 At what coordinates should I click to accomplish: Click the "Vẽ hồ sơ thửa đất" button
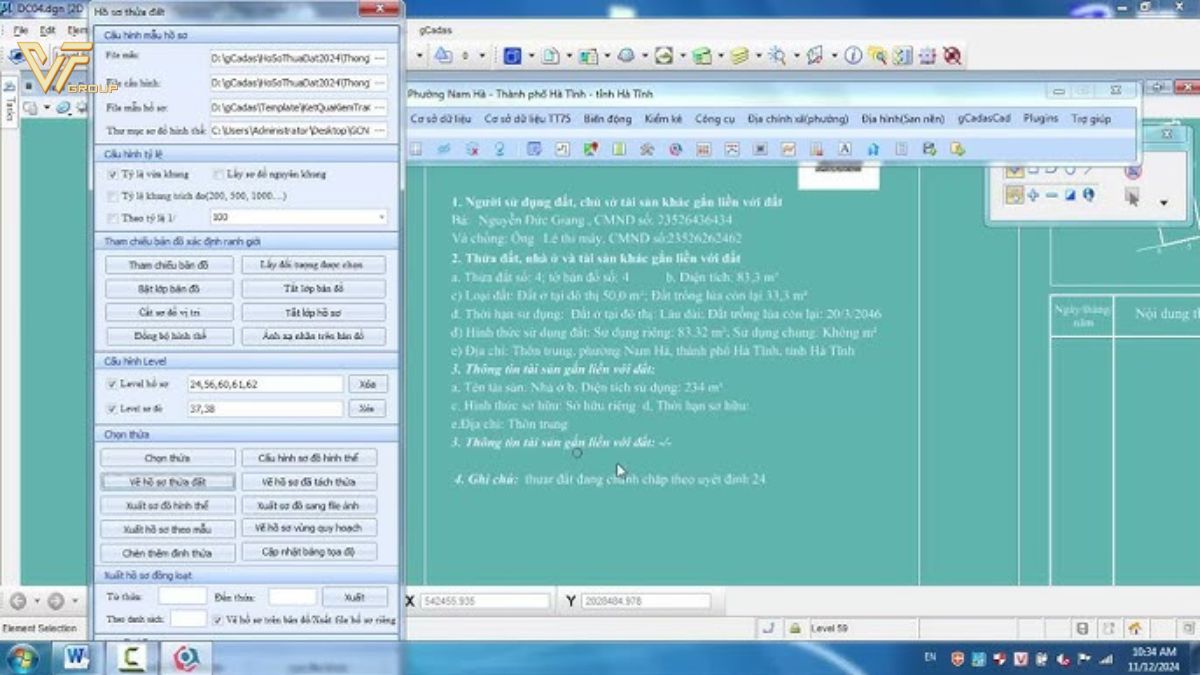pyautogui.click(x=168, y=482)
